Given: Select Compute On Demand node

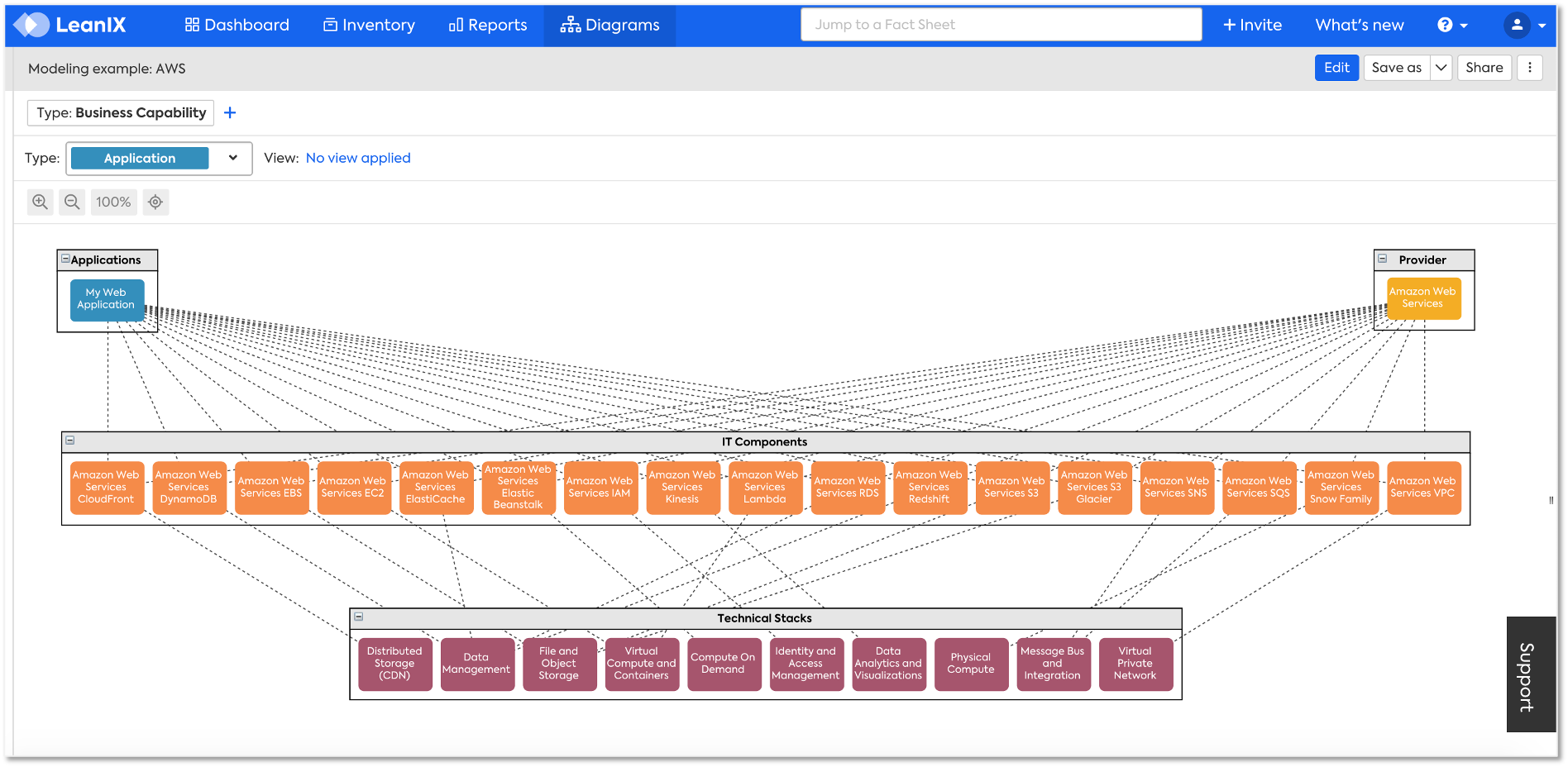Looking at the screenshot, I should pyautogui.click(x=724, y=664).
